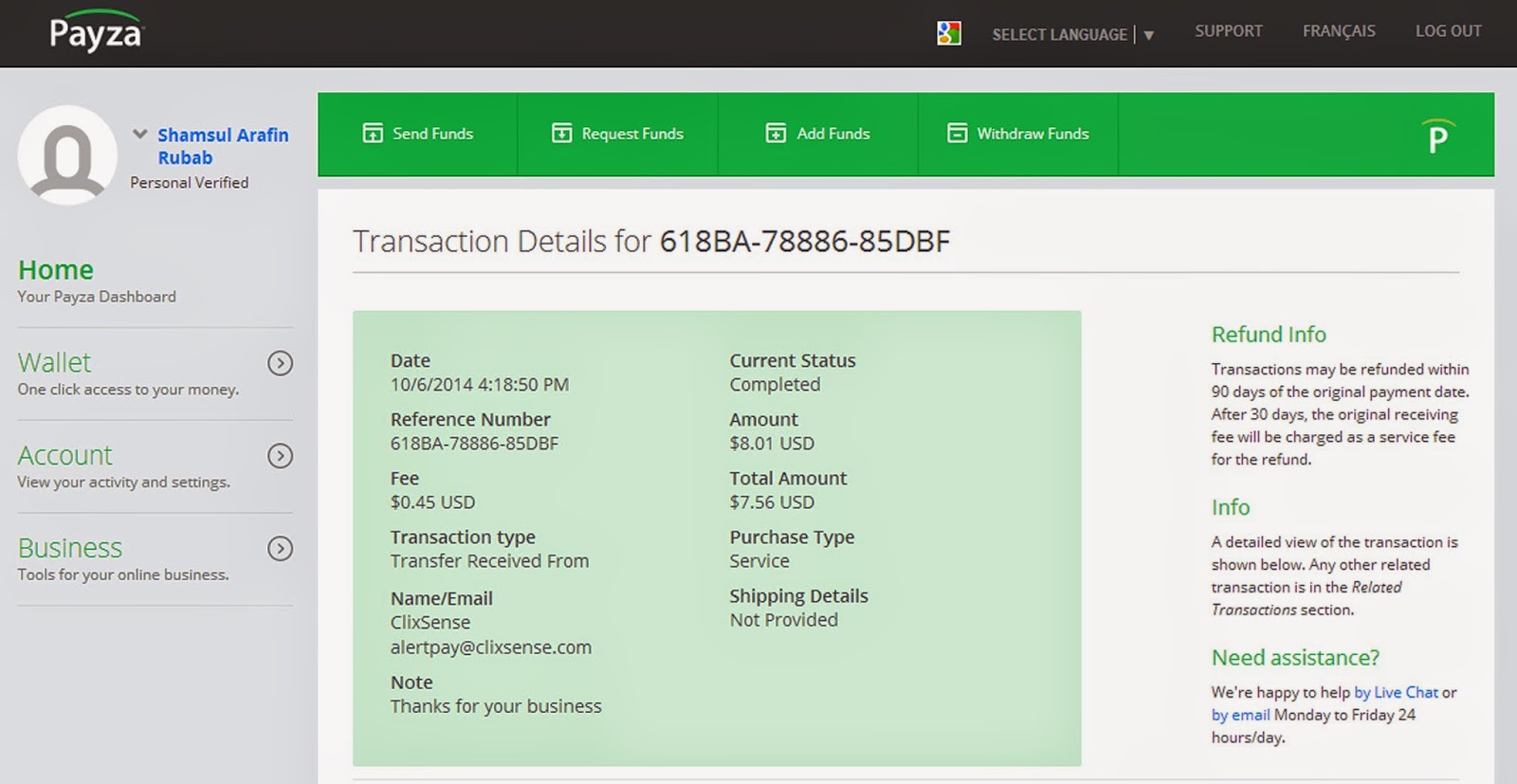Click the total amount '$7.56 USD'
1517x784 pixels.
(772, 502)
